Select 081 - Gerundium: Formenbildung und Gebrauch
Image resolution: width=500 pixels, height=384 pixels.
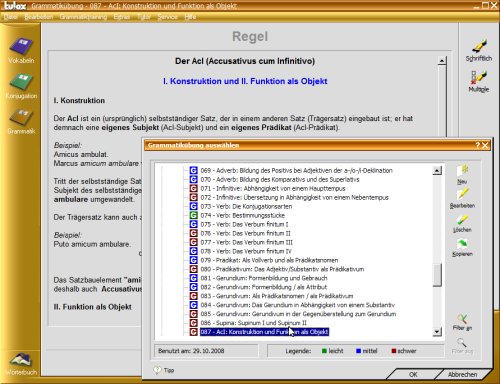point(264,278)
